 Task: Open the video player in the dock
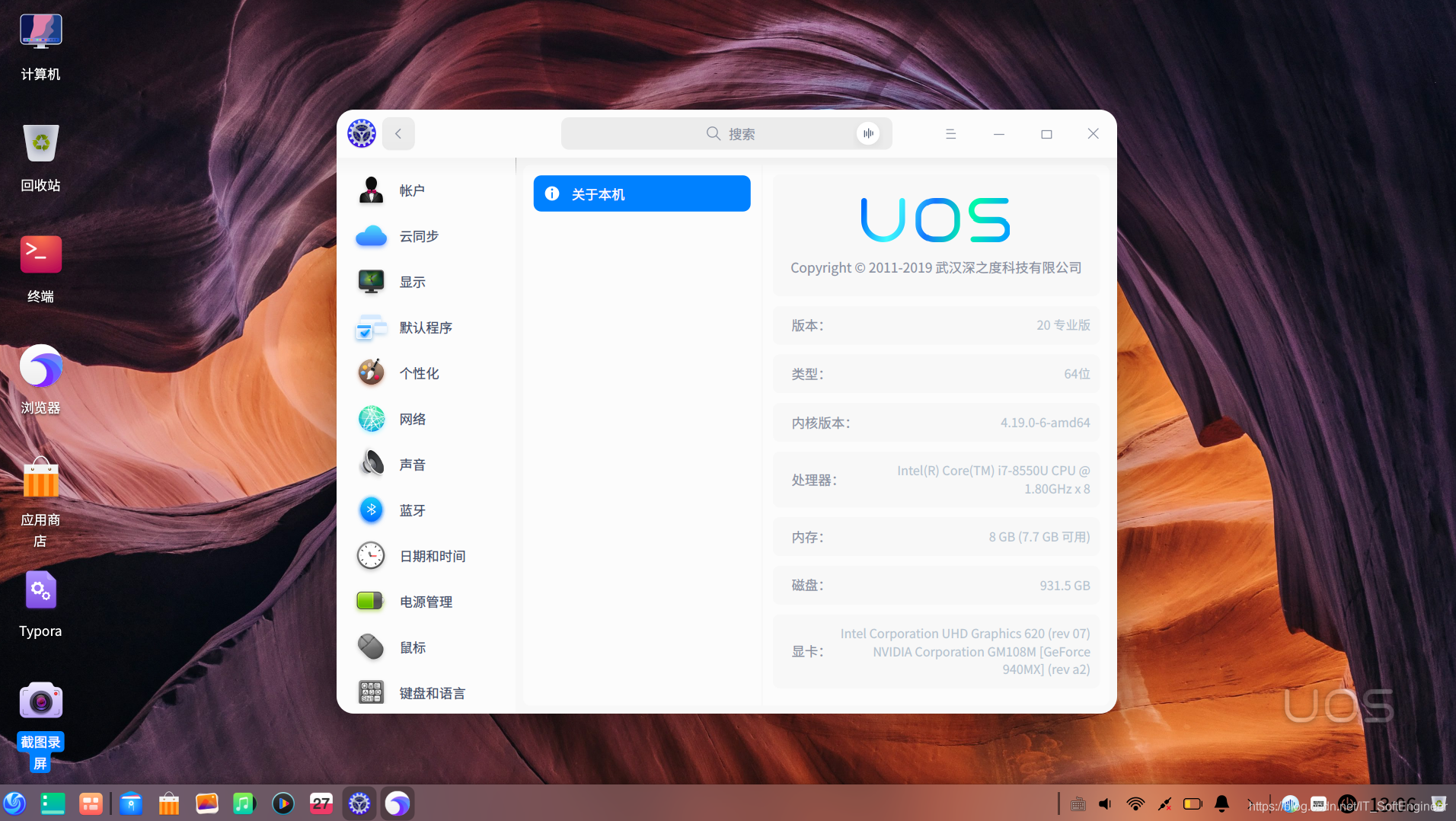(283, 803)
